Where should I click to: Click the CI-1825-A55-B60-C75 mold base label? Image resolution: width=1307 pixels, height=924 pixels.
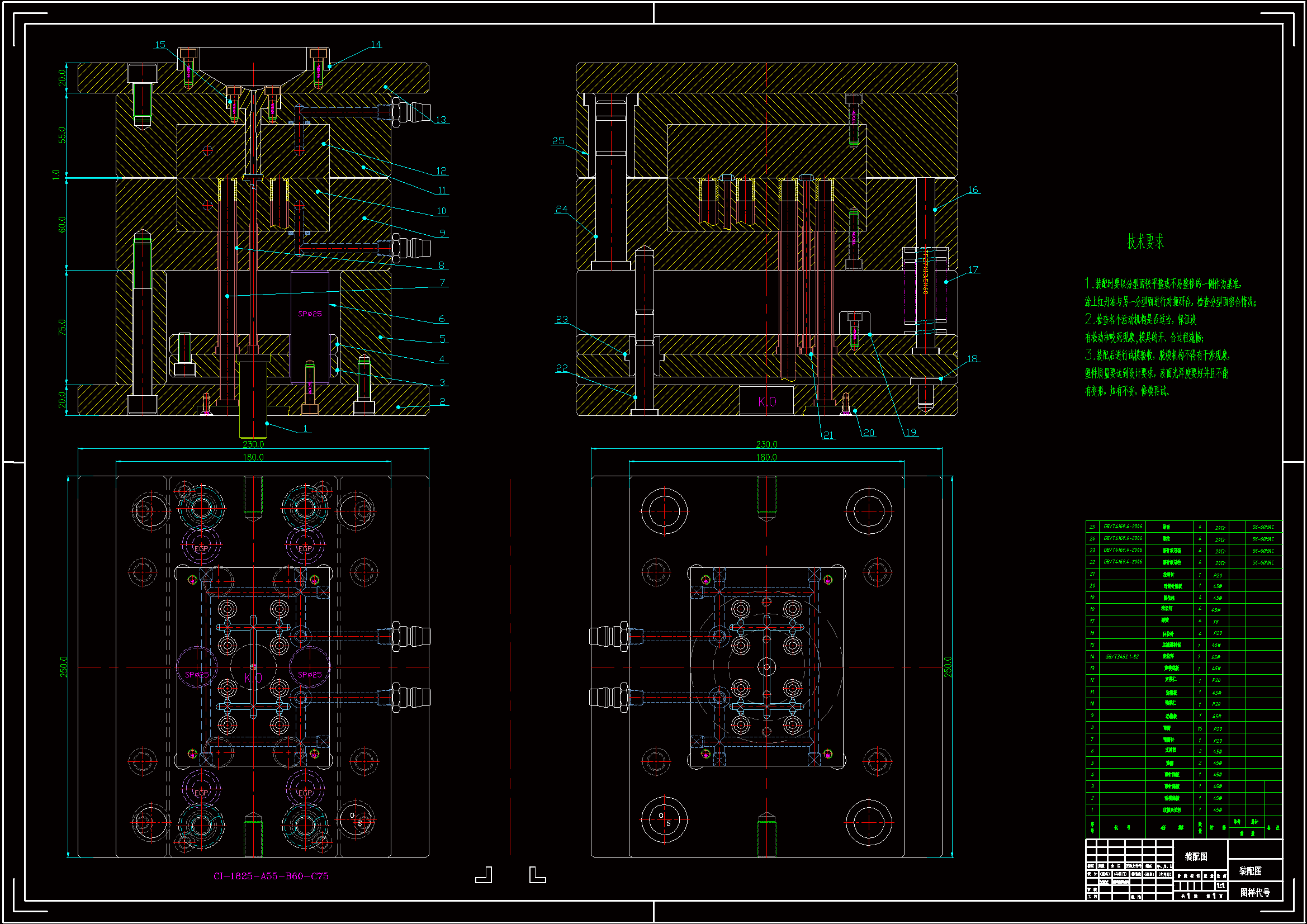pos(271,876)
